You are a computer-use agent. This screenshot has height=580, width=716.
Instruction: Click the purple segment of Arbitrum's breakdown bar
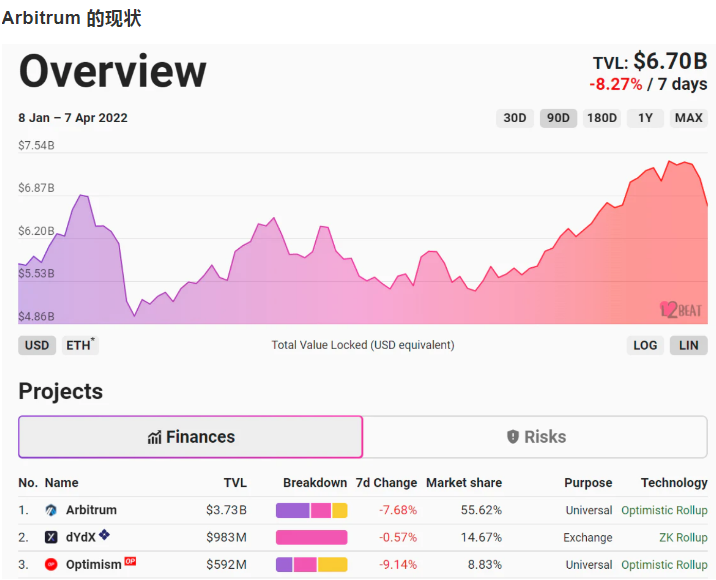click(293, 510)
